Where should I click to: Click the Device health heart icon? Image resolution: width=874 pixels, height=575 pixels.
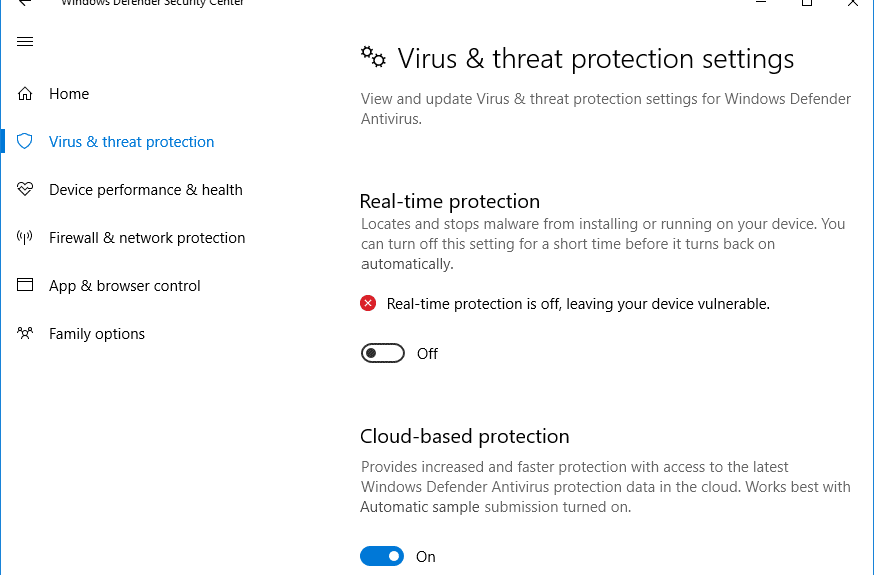(x=26, y=190)
